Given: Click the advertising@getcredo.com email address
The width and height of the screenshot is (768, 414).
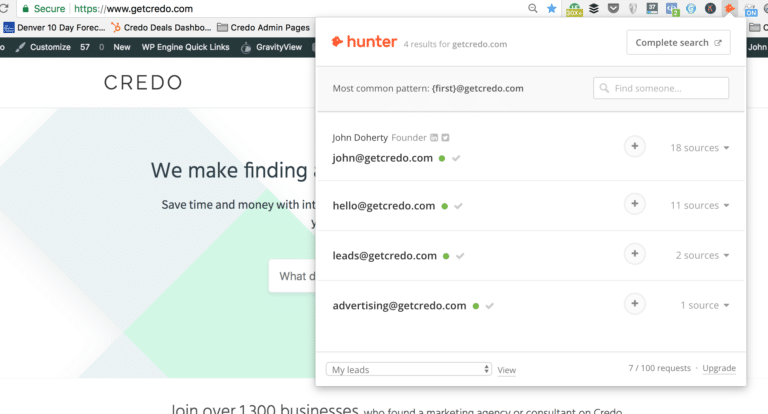Looking at the screenshot, I should 399,306.
